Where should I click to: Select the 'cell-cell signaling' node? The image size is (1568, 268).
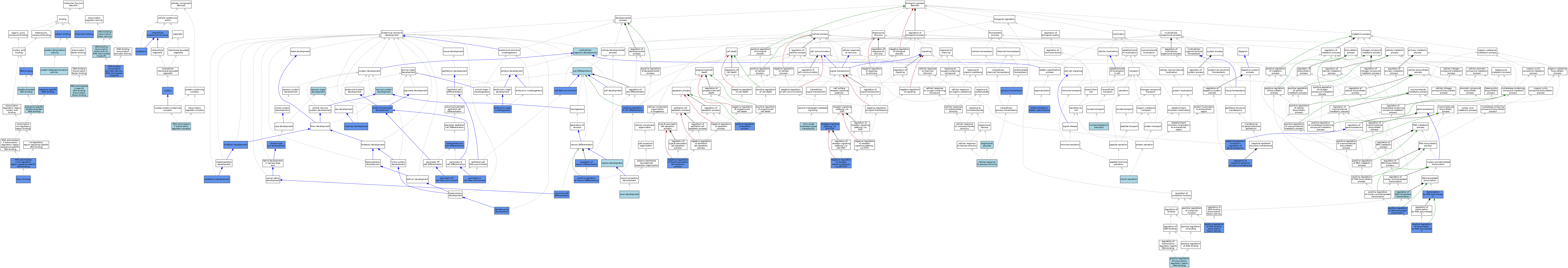(x=1073, y=71)
